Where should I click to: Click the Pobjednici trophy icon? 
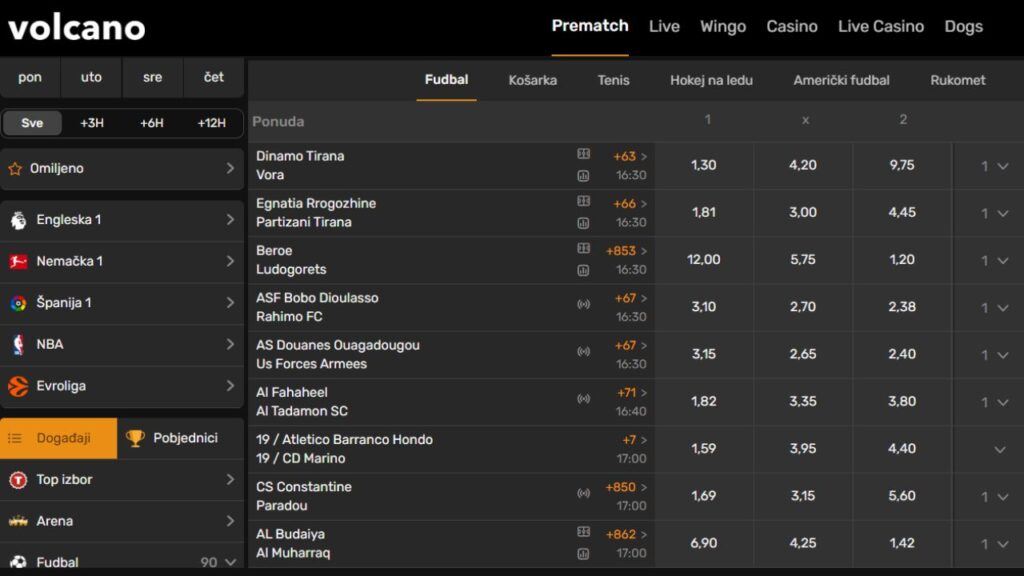[135, 438]
